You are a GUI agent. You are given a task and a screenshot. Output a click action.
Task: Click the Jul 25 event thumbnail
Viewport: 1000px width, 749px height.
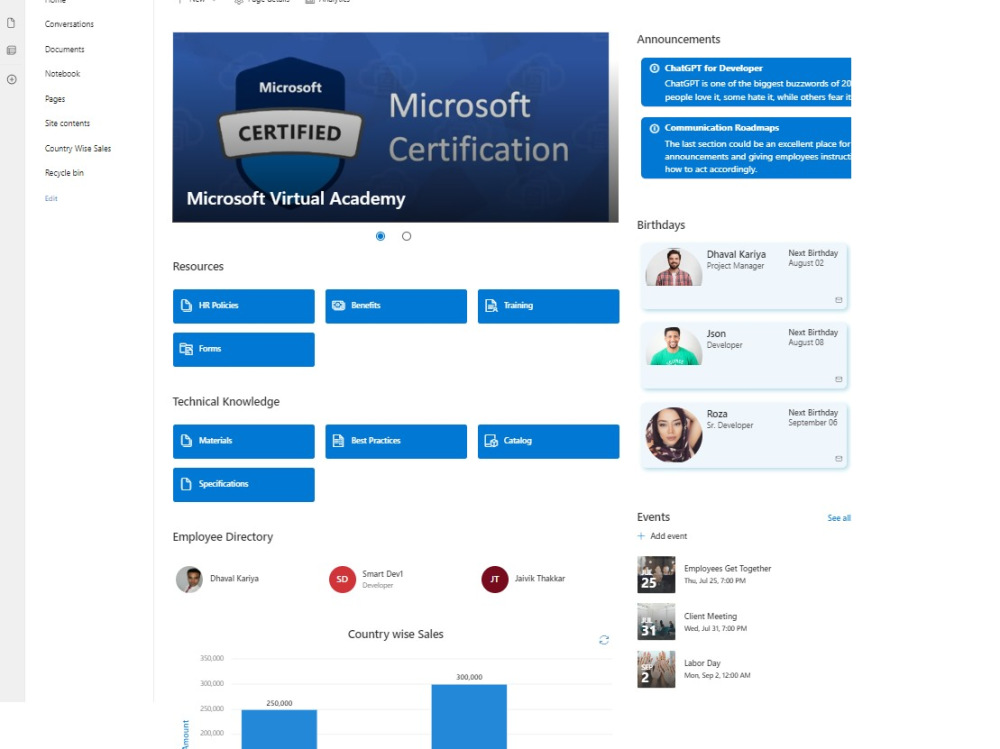pyautogui.click(x=656, y=574)
